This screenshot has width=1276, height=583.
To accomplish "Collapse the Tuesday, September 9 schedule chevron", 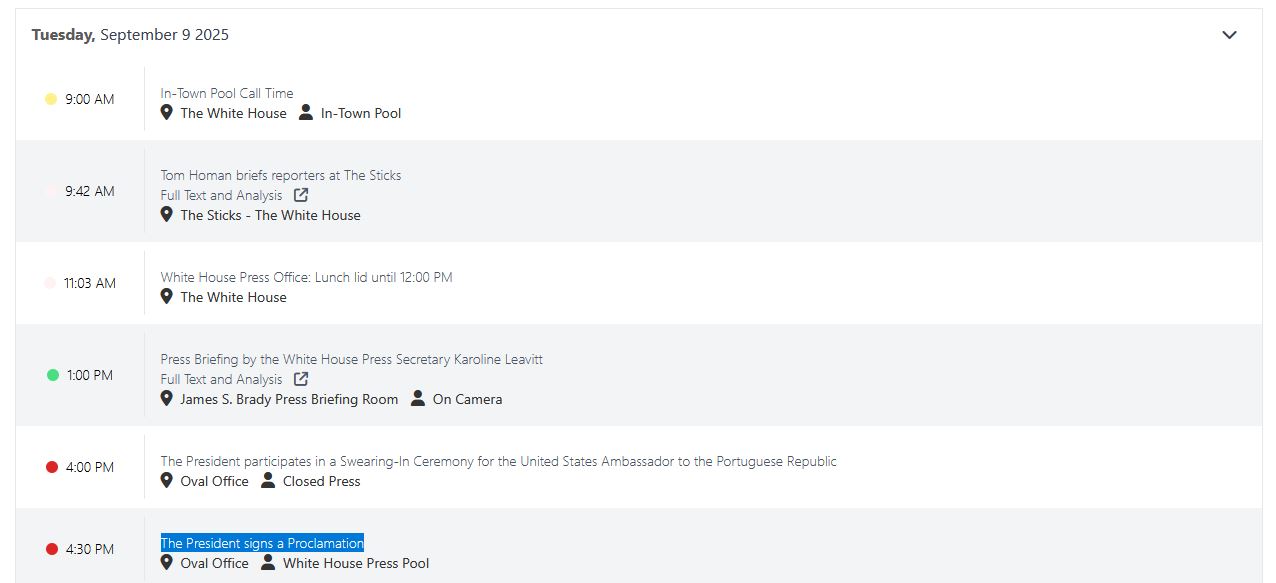I will pyautogui.click(x=1229, y=35).
